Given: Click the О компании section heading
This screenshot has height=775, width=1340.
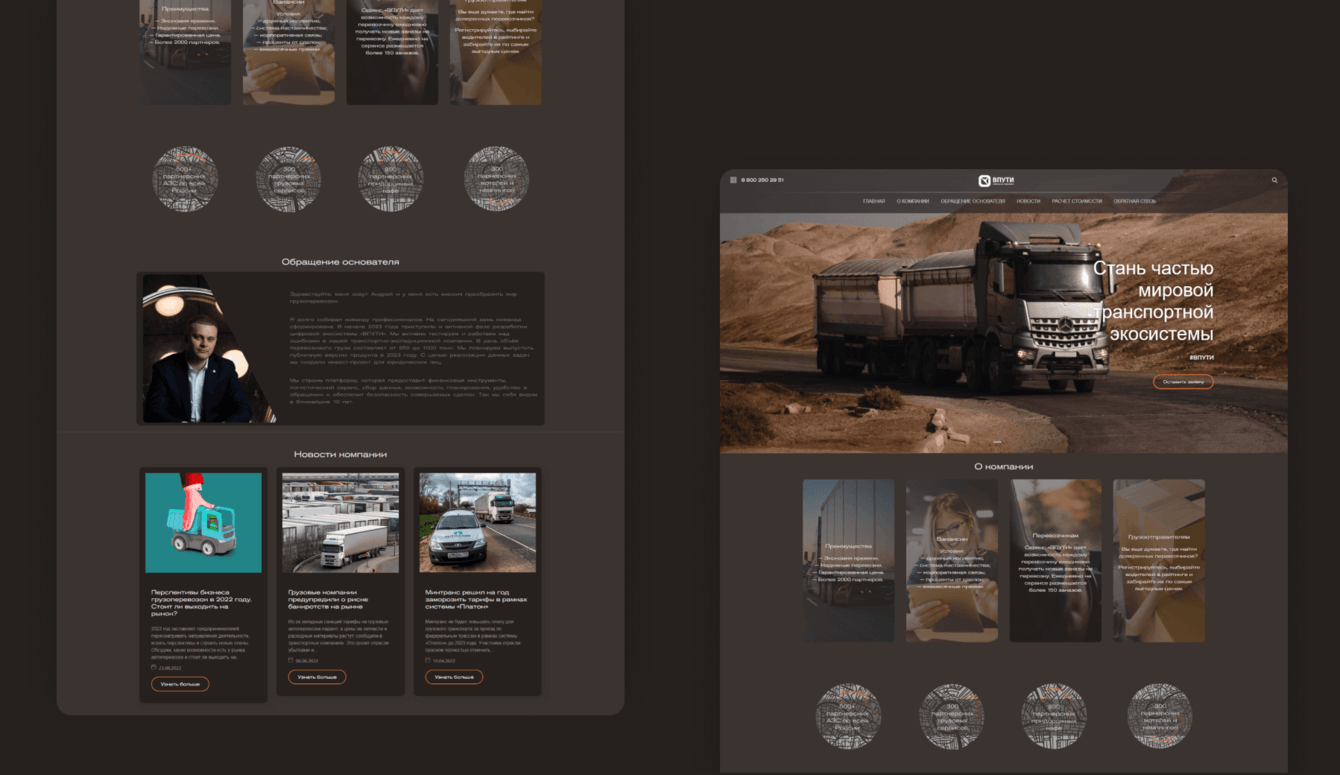Looking at the screenshot, I should point(1004,466).
